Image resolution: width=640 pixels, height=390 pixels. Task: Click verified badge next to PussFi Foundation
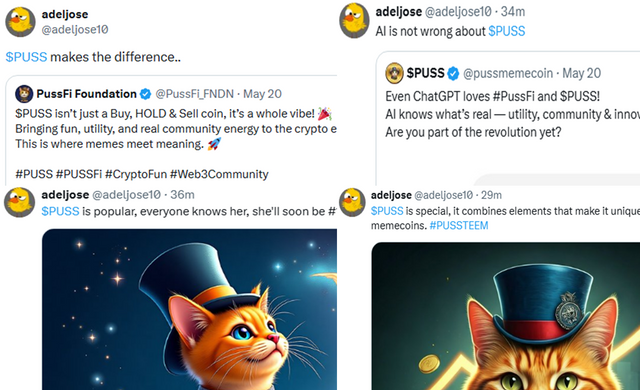pyautogui.click(x=145, y=94)
